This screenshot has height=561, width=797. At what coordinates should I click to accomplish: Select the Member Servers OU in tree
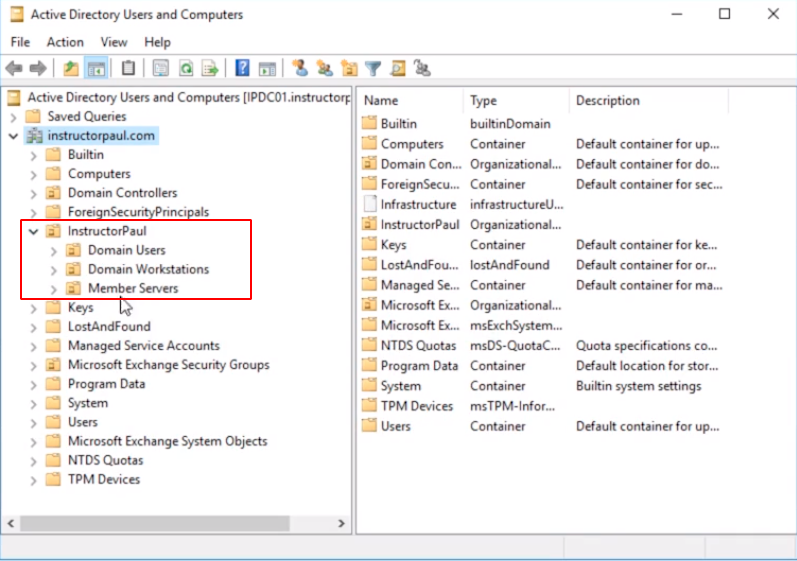tap(133, 288)
